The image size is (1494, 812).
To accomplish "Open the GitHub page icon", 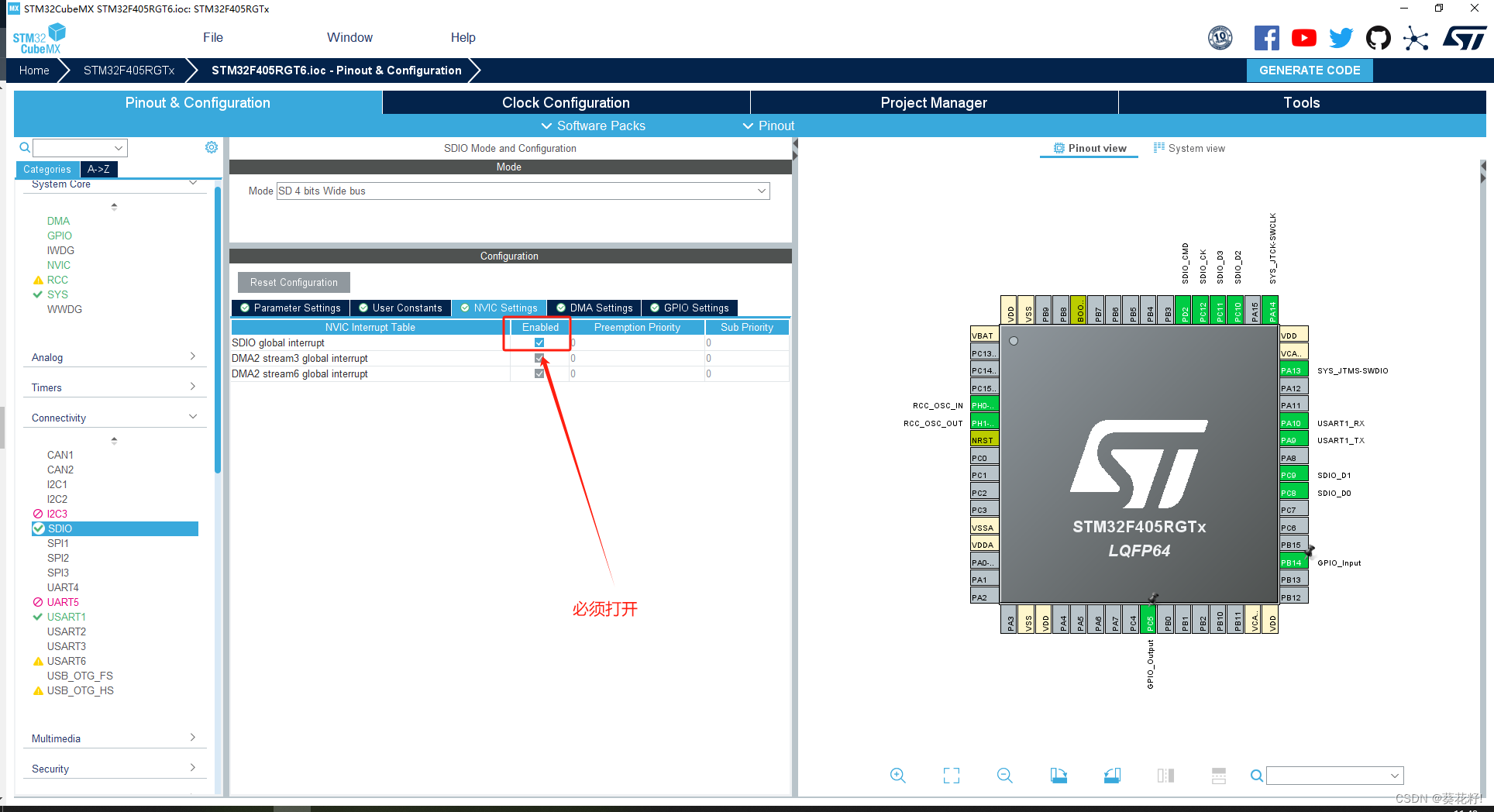I will coord(1379,37).
